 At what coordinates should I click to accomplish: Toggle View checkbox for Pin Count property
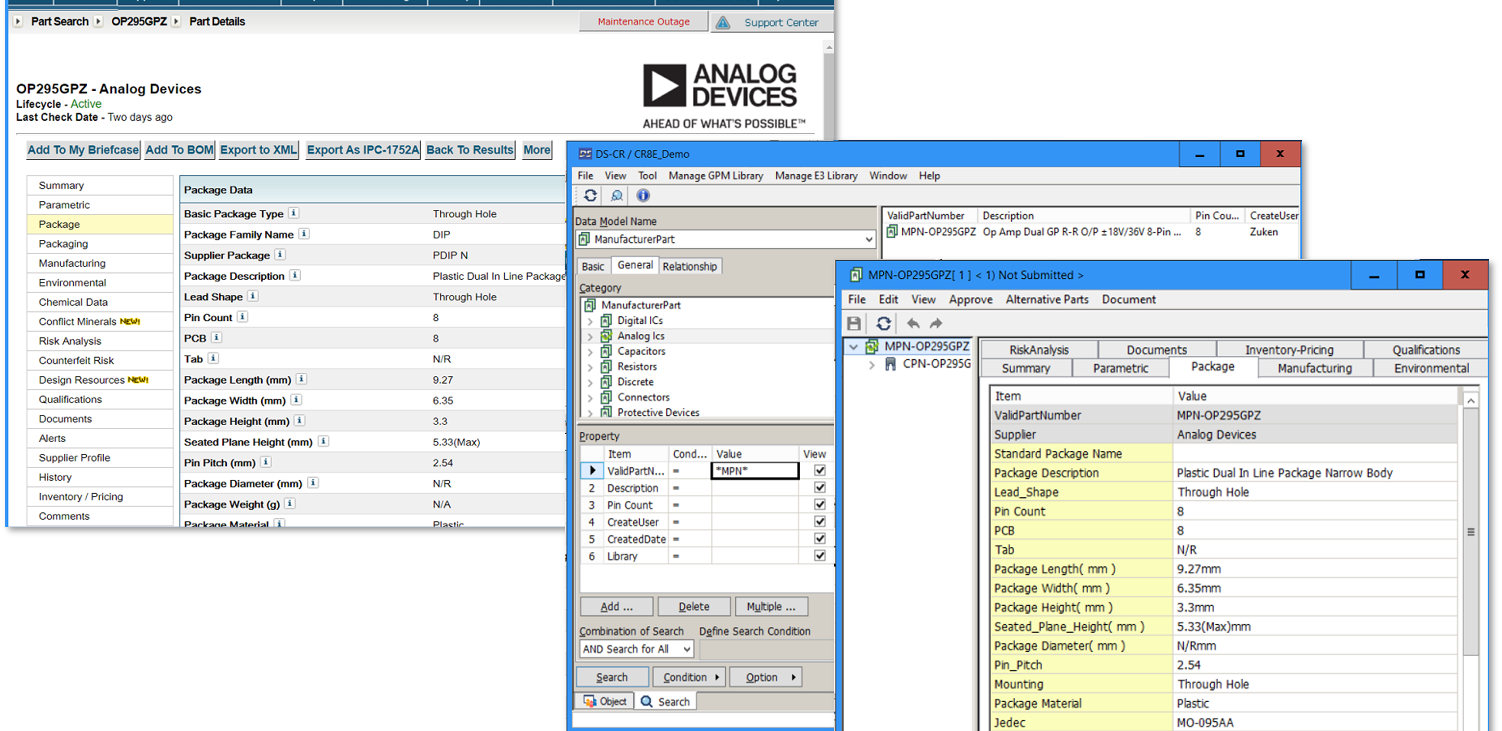point(820,505)
